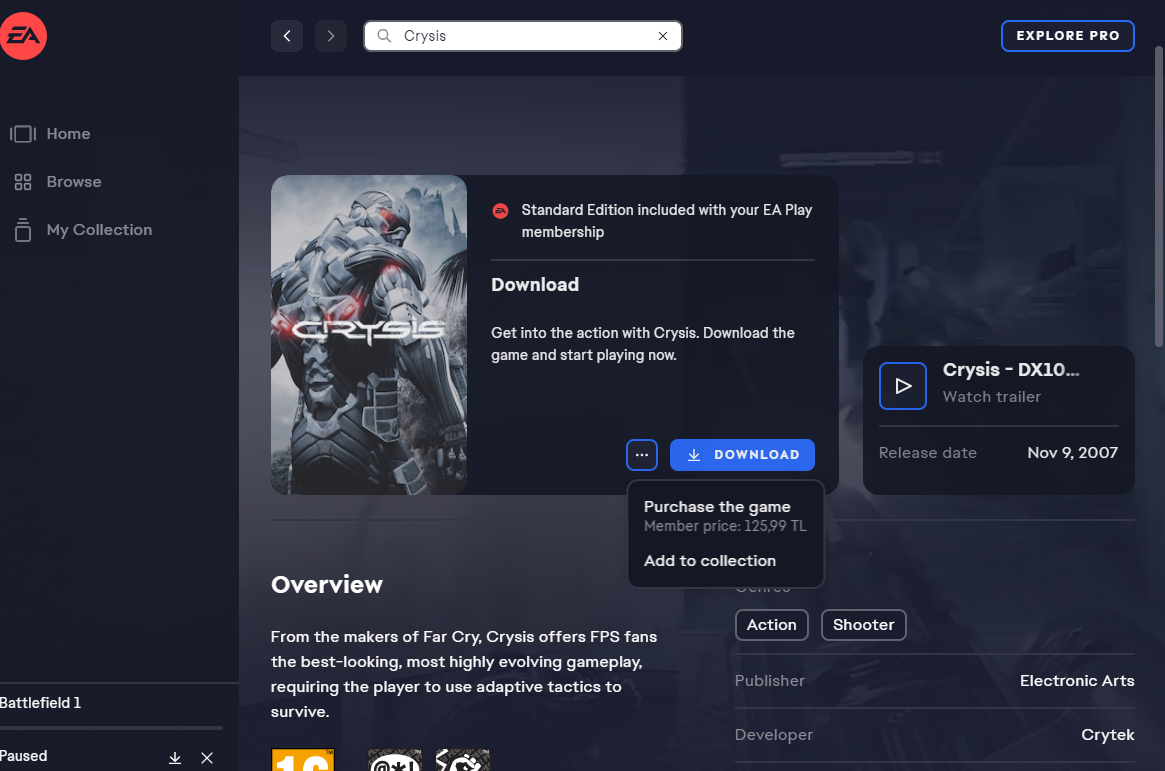Image resolution: width=1165 pixels, height=771 pixels.
Task: Click the Battlefield 1 download entry
Action: 40,703
